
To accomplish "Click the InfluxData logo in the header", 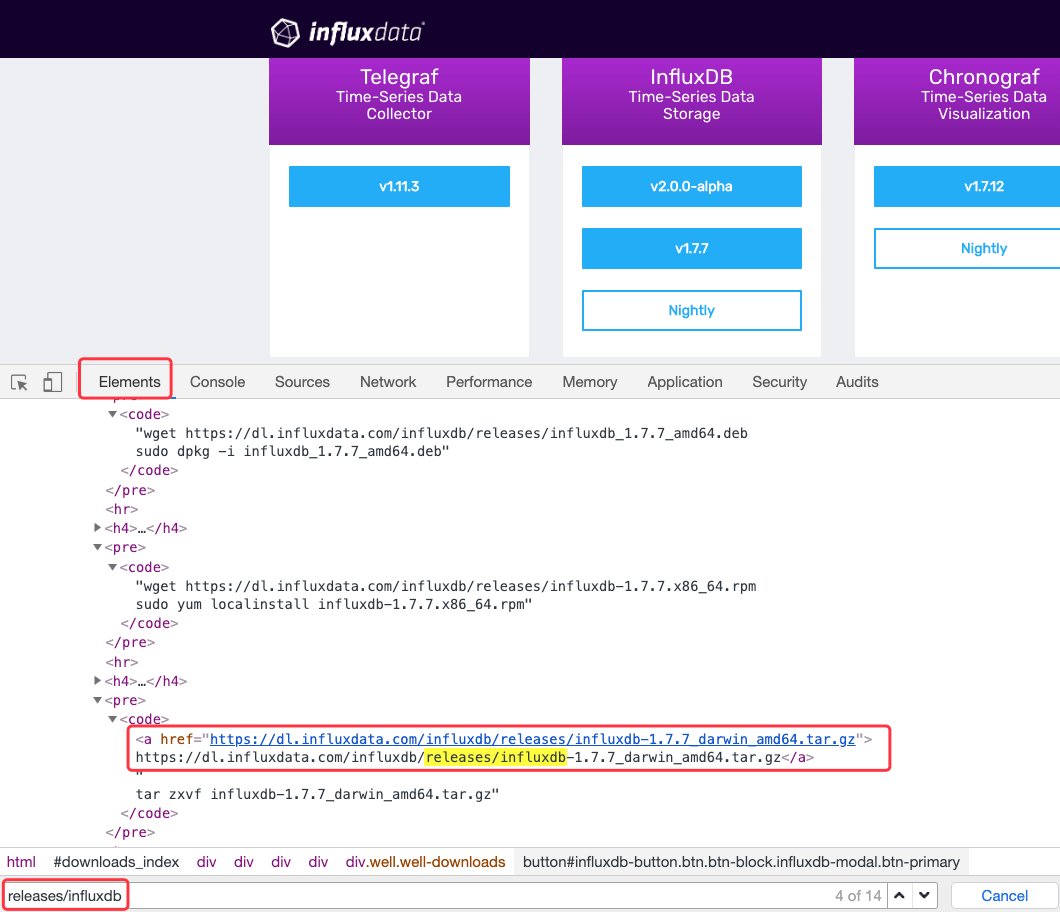I will pos(347,32).
